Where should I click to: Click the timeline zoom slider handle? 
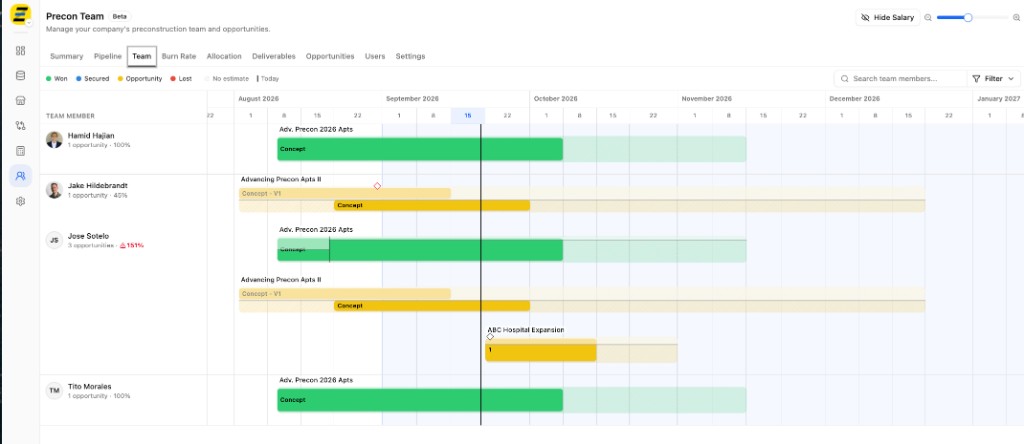pyautogui.click(x=968, y=18)
